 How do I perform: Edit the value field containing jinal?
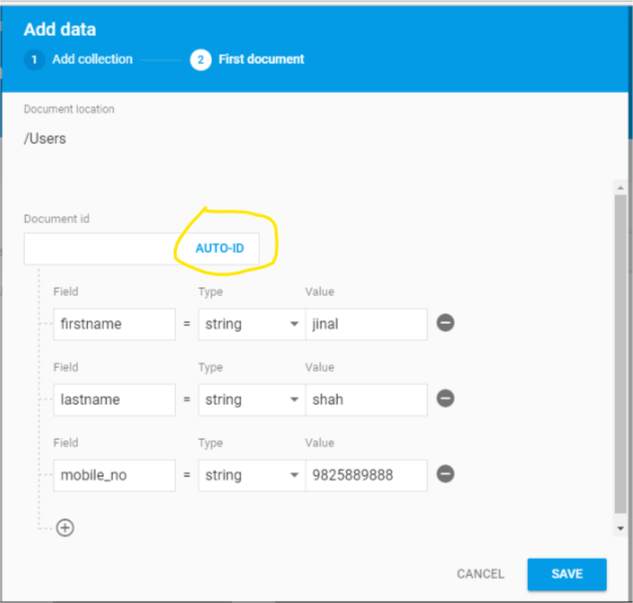pos(366,324)
